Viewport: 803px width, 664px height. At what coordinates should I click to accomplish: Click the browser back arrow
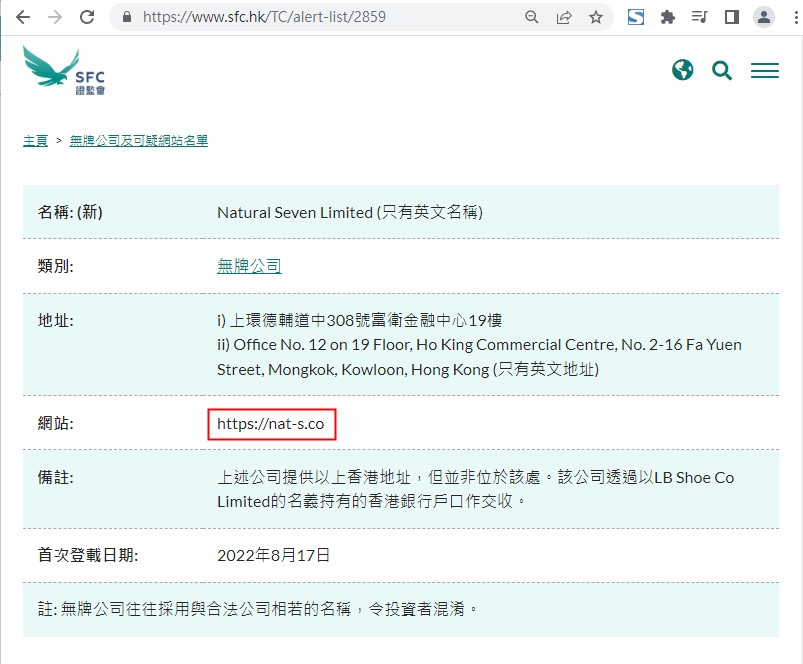click(x=22, y=17)
